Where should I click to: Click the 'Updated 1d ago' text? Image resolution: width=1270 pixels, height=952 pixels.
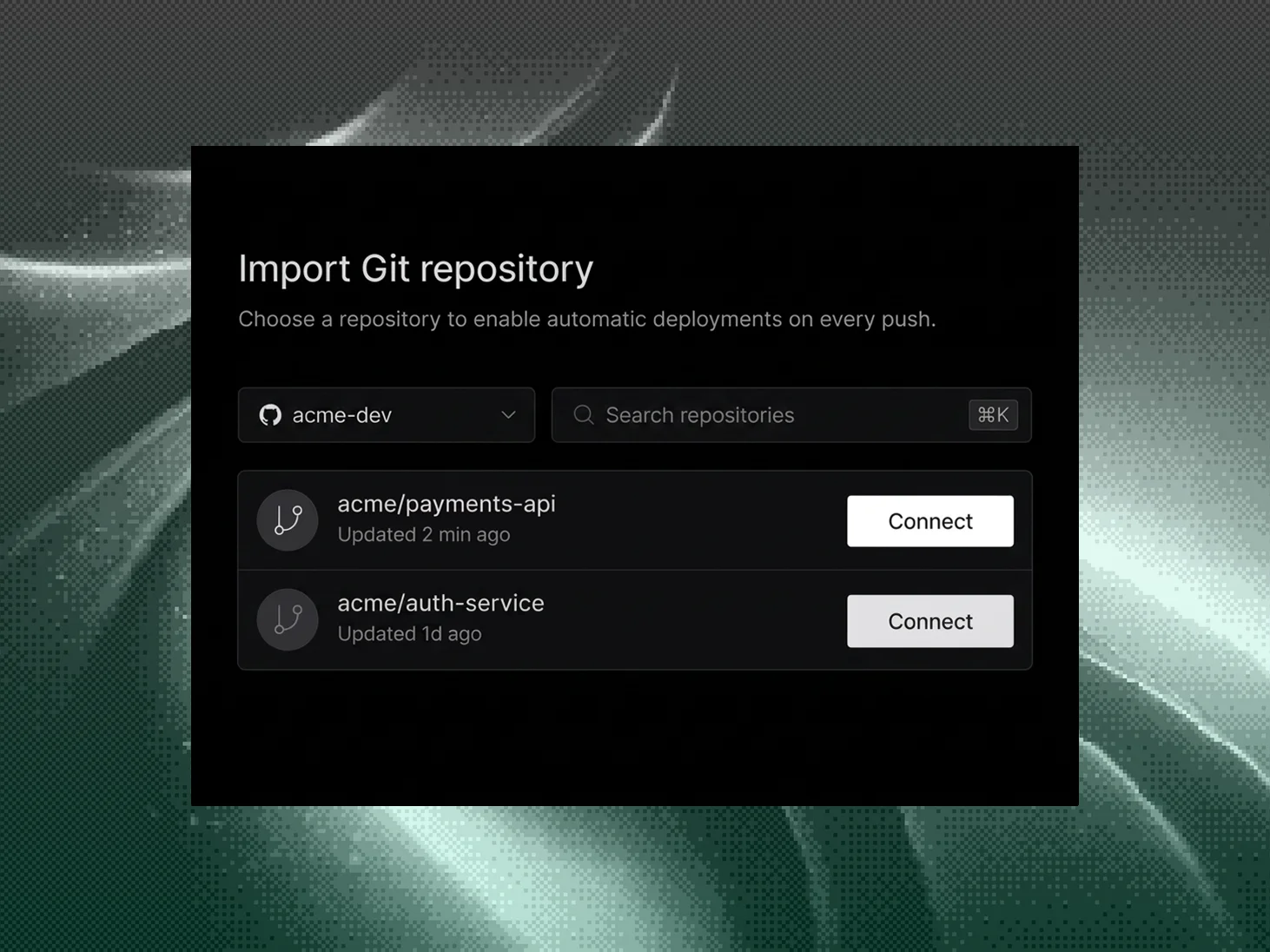coord(409,634)
